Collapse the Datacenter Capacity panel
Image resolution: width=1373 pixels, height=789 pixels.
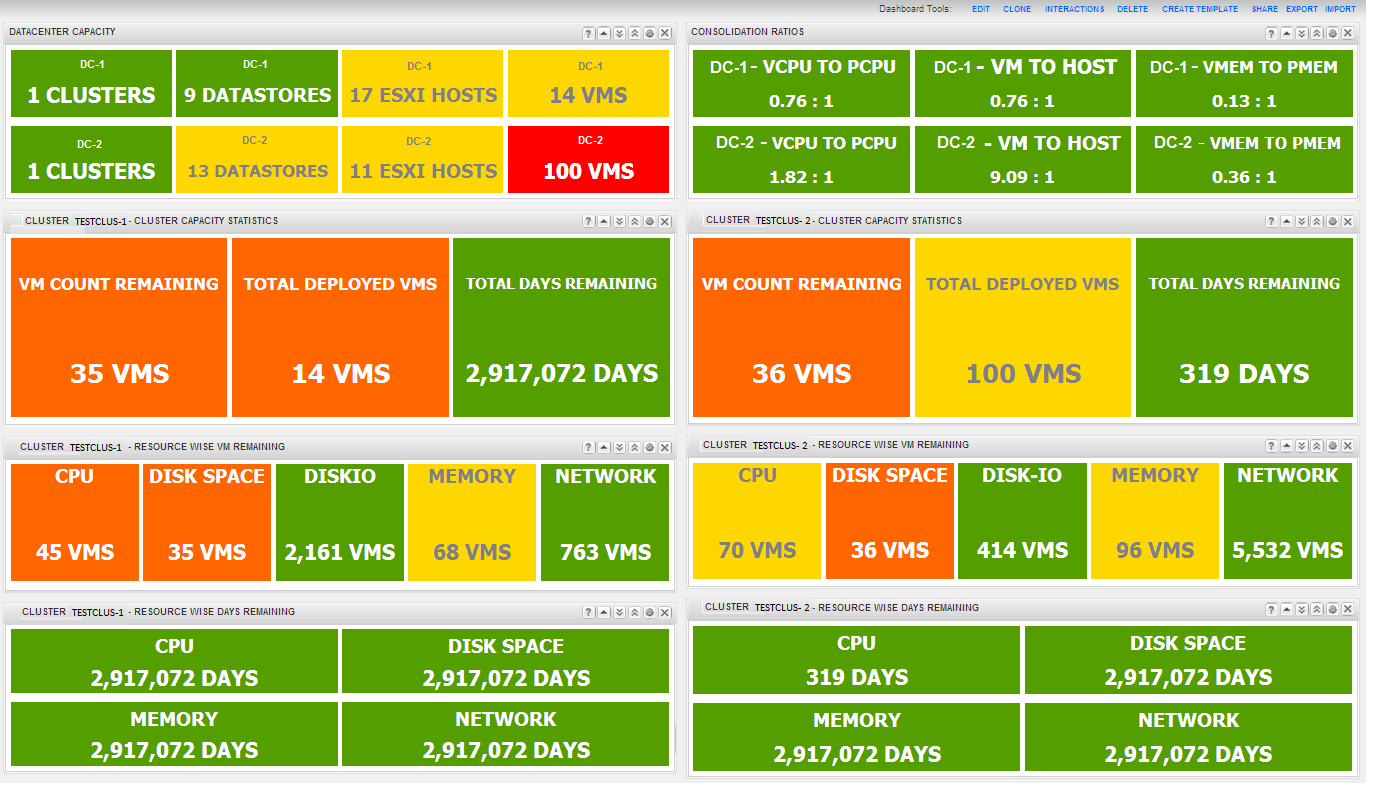tap(603, 32)
